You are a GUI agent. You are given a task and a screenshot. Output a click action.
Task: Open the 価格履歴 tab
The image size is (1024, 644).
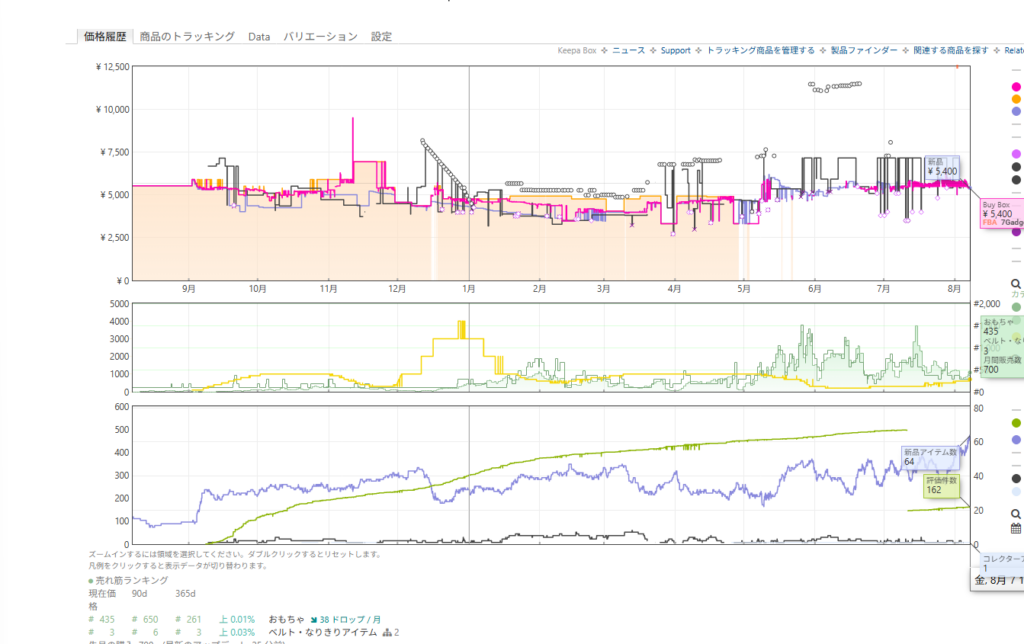point(104,37)
